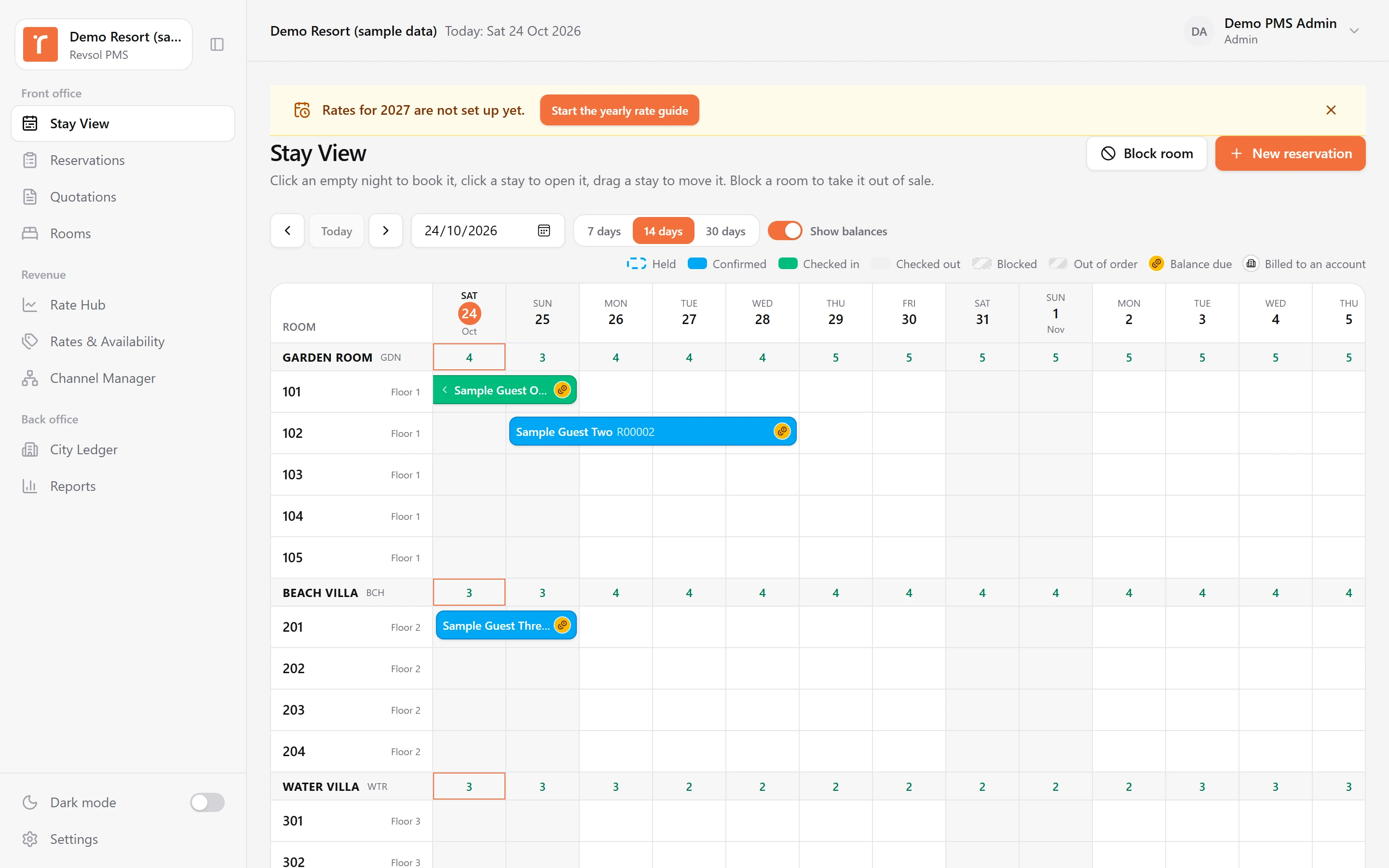Click the Block room button

[1146, 153]
